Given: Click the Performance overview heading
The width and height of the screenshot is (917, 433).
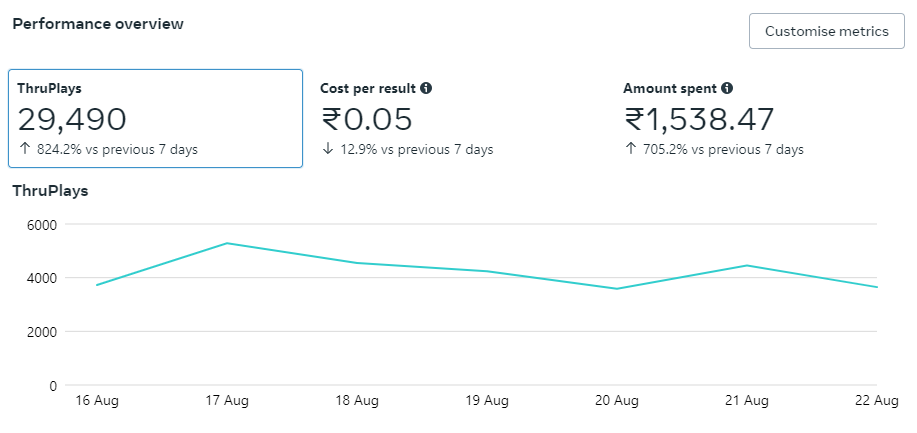Looking at the screenshot, I should point(98,24).
